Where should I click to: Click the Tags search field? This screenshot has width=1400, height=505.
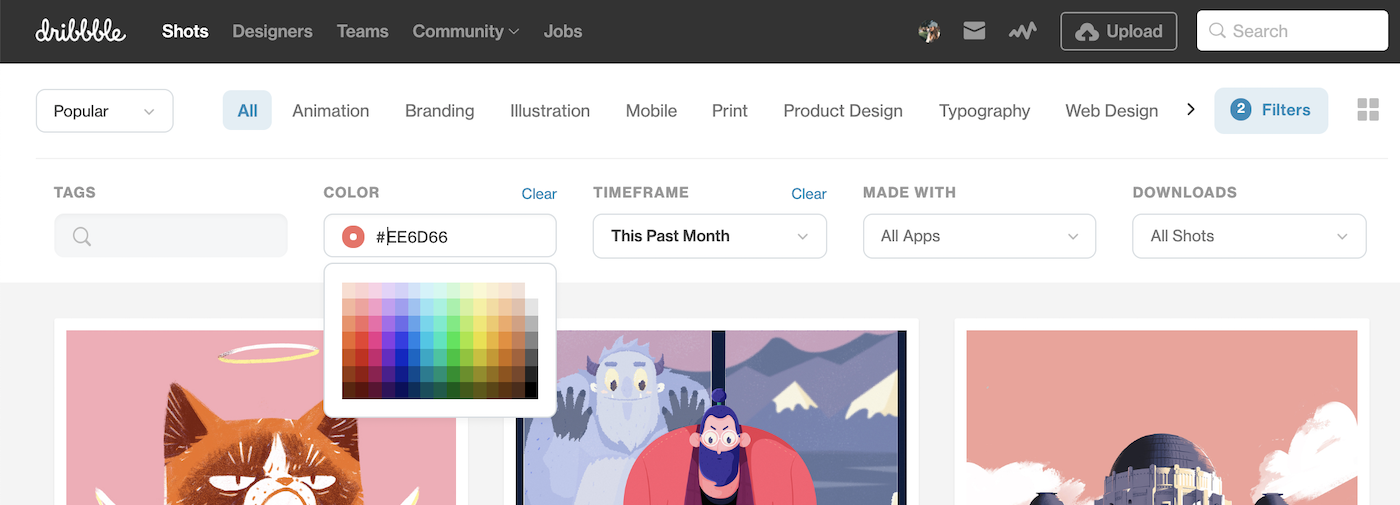click(171, 236)
